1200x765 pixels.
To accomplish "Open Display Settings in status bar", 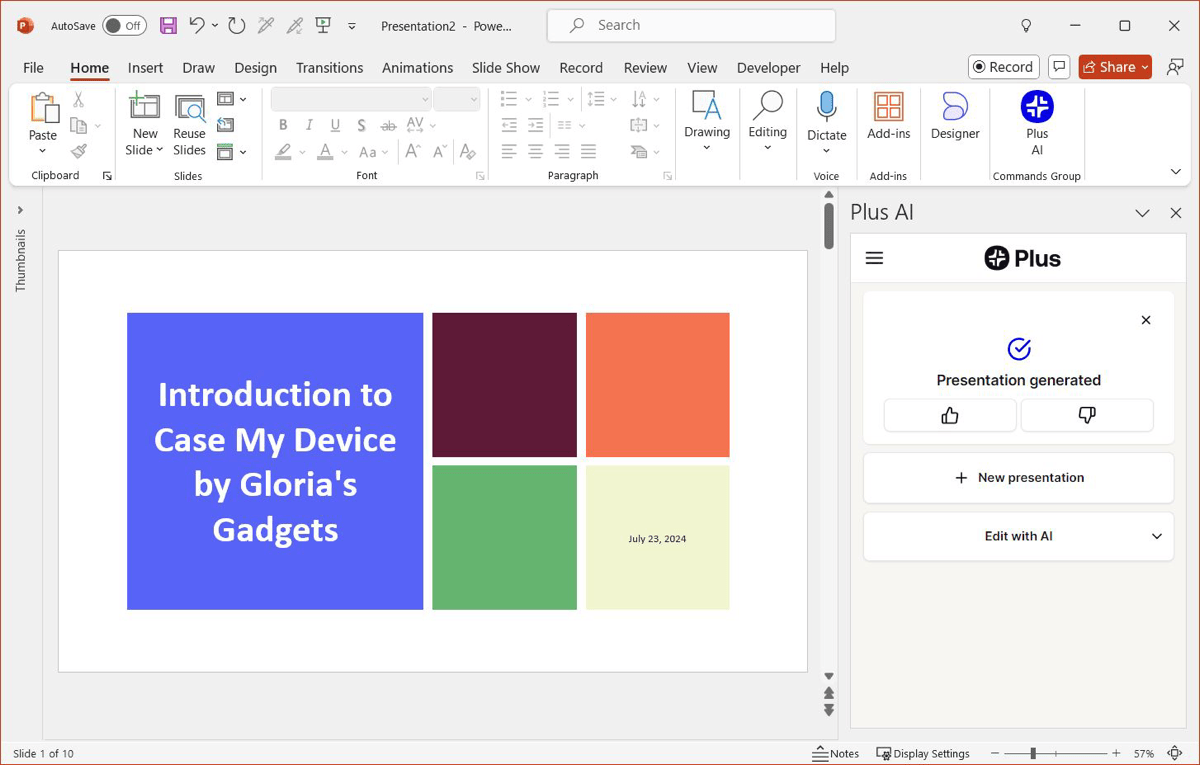I will [x=922, y=753].
